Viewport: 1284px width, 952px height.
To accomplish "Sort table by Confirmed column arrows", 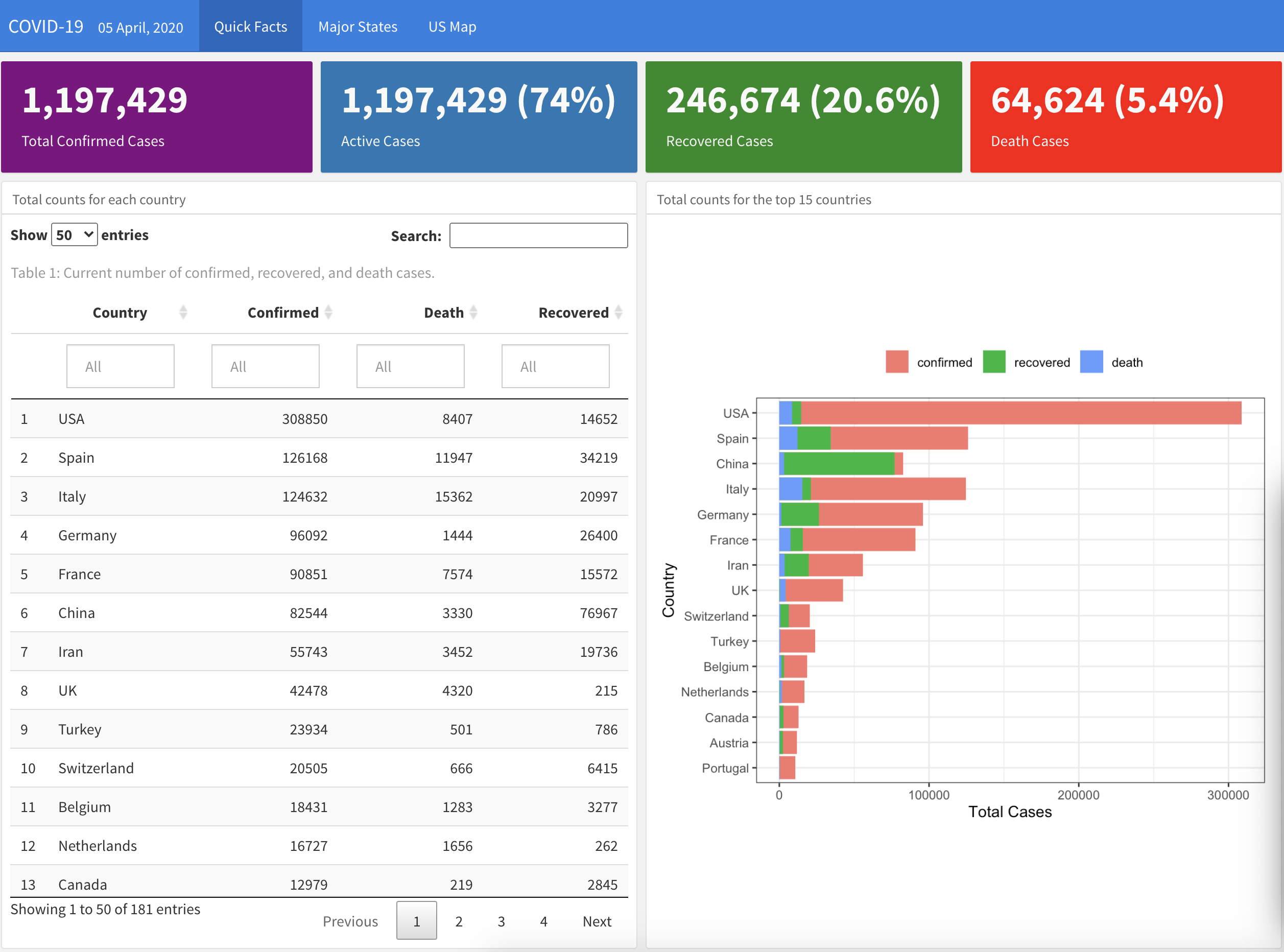I will 328,313.
